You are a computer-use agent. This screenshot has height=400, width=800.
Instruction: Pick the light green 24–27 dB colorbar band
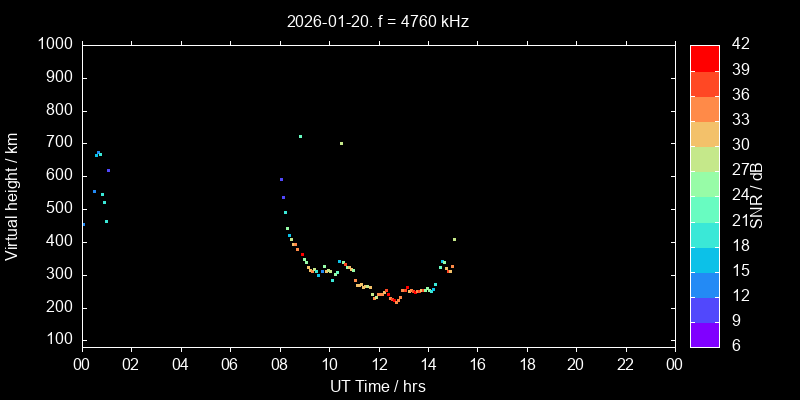point(704,184)
